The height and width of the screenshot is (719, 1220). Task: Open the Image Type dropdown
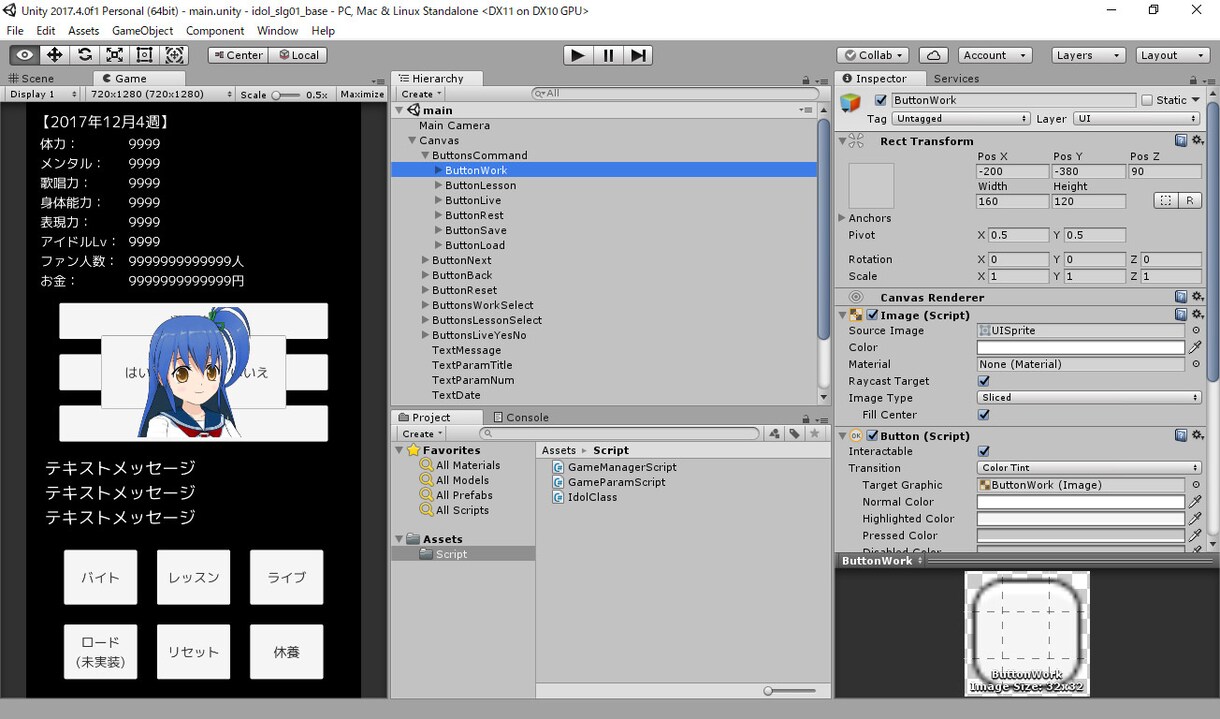pos(1089,398)
